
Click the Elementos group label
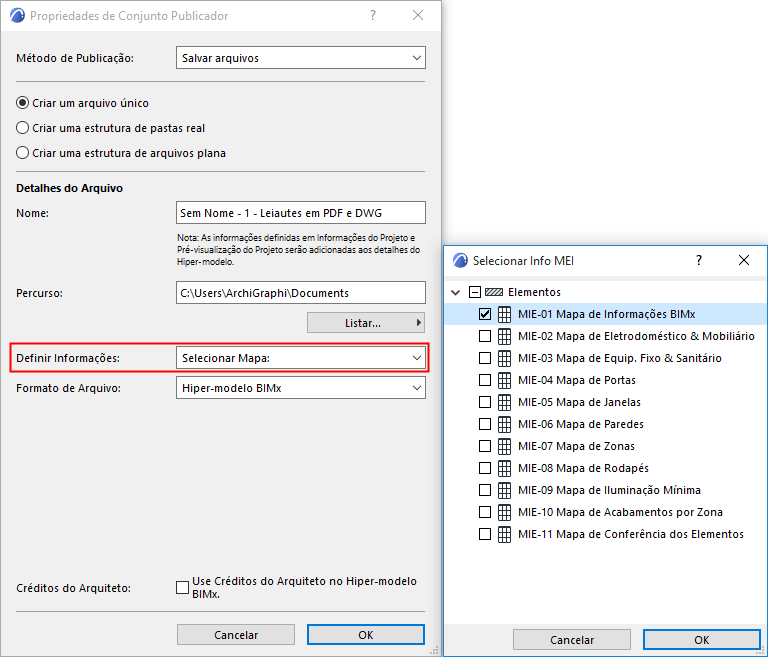(534, 292)
